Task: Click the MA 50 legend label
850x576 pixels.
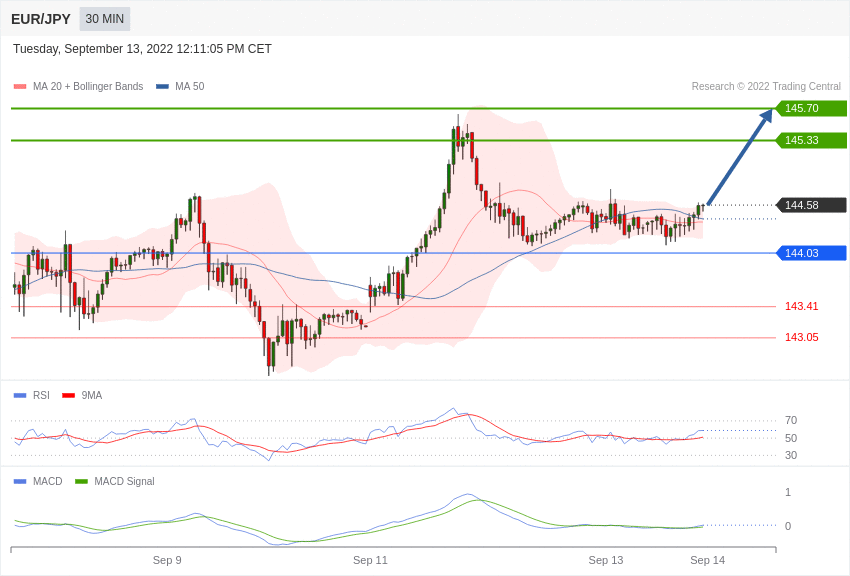Action: coord(190,87)
